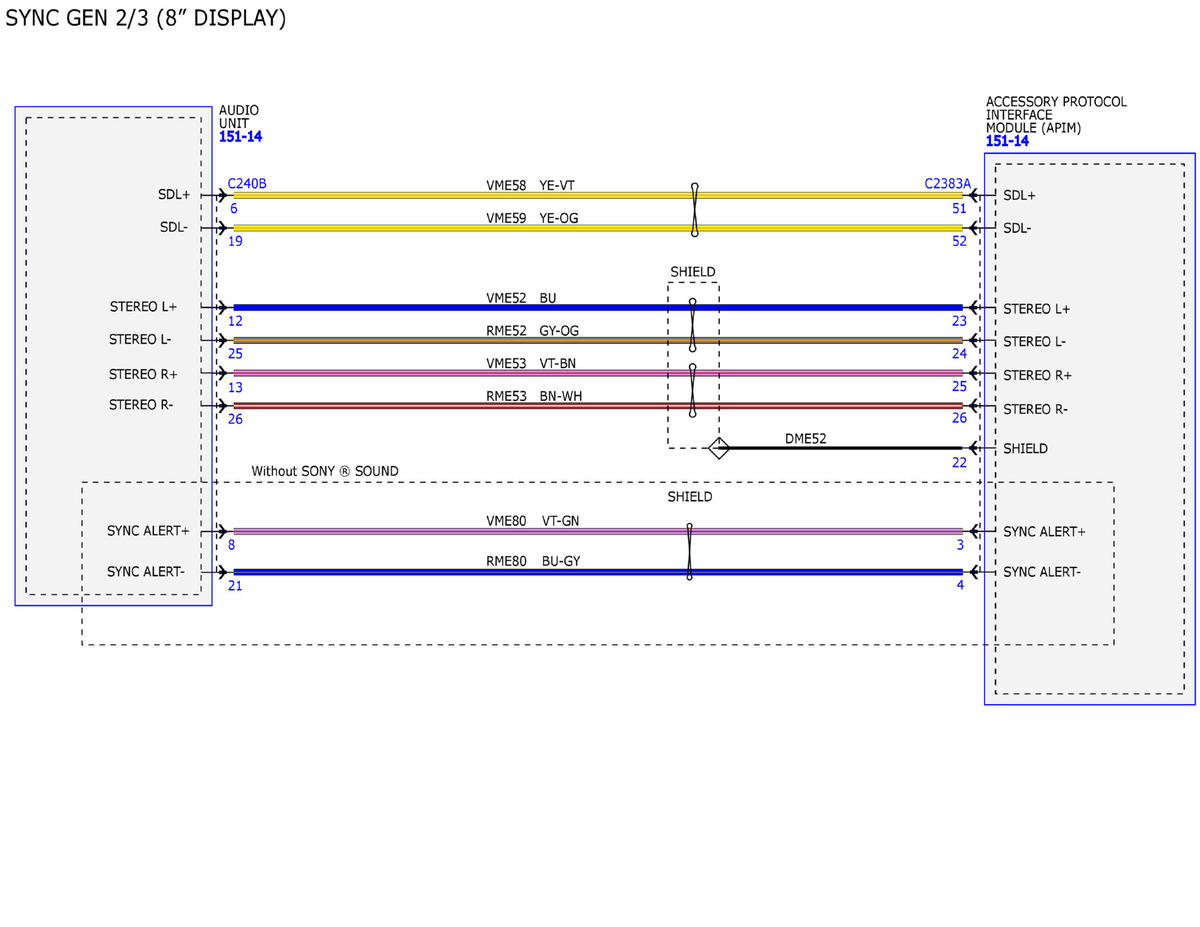
Task: Select the solid blue VME52 BU wire
Action: pos(597,308)
